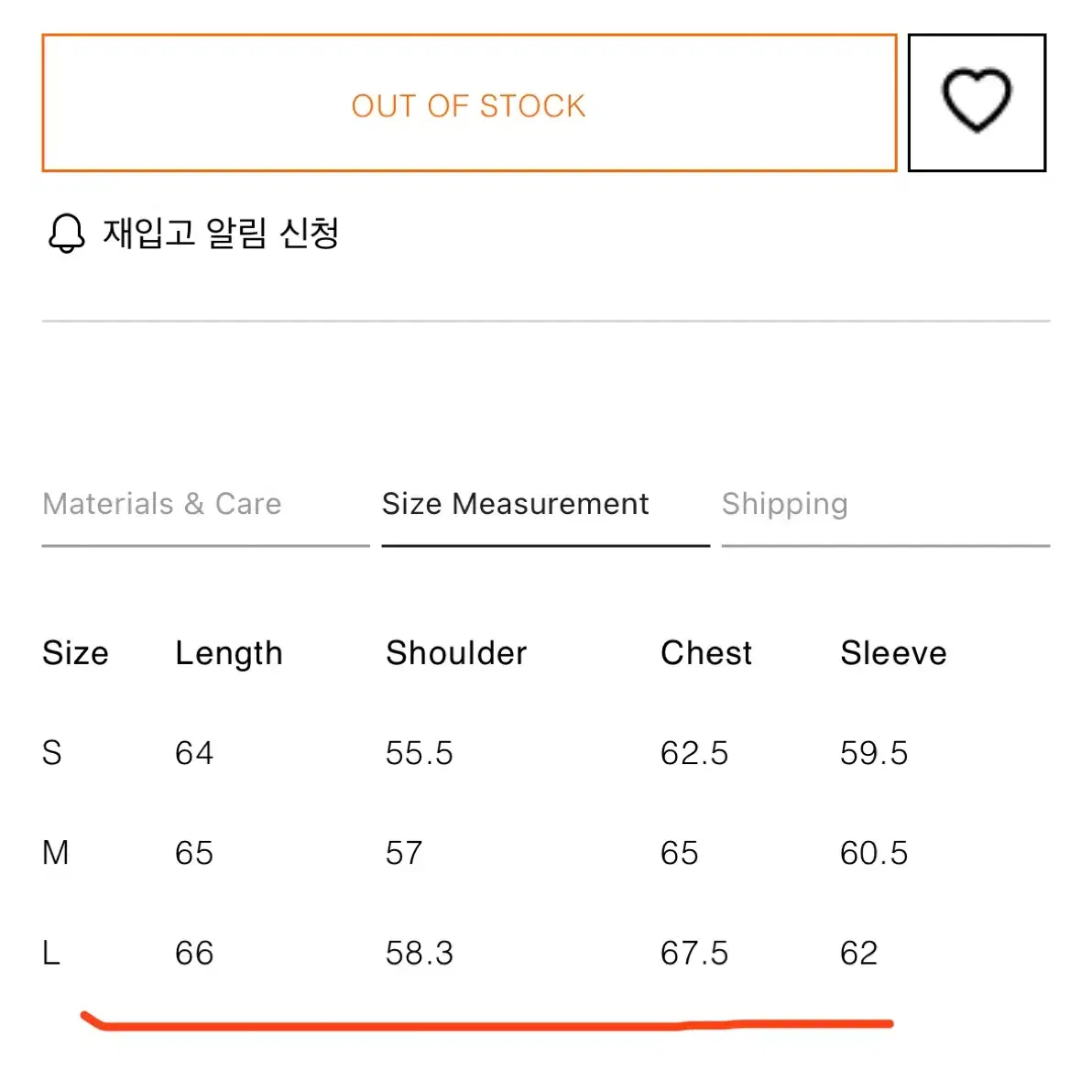Click the OUT OF STOCK button

(469, 103)
